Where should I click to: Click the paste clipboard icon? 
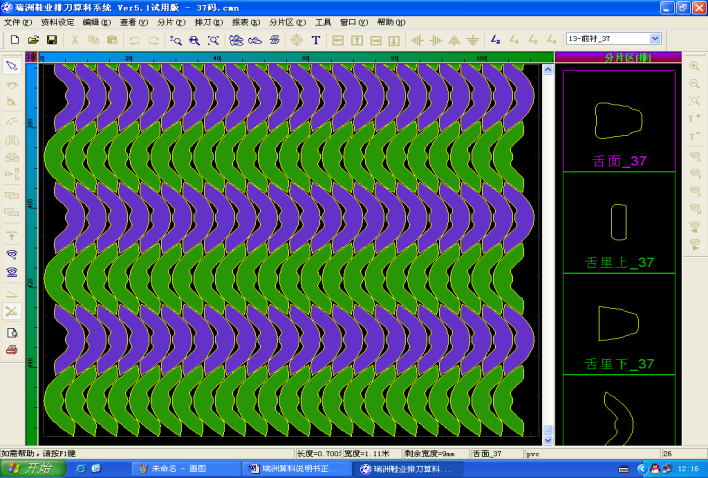pos(112,40)
